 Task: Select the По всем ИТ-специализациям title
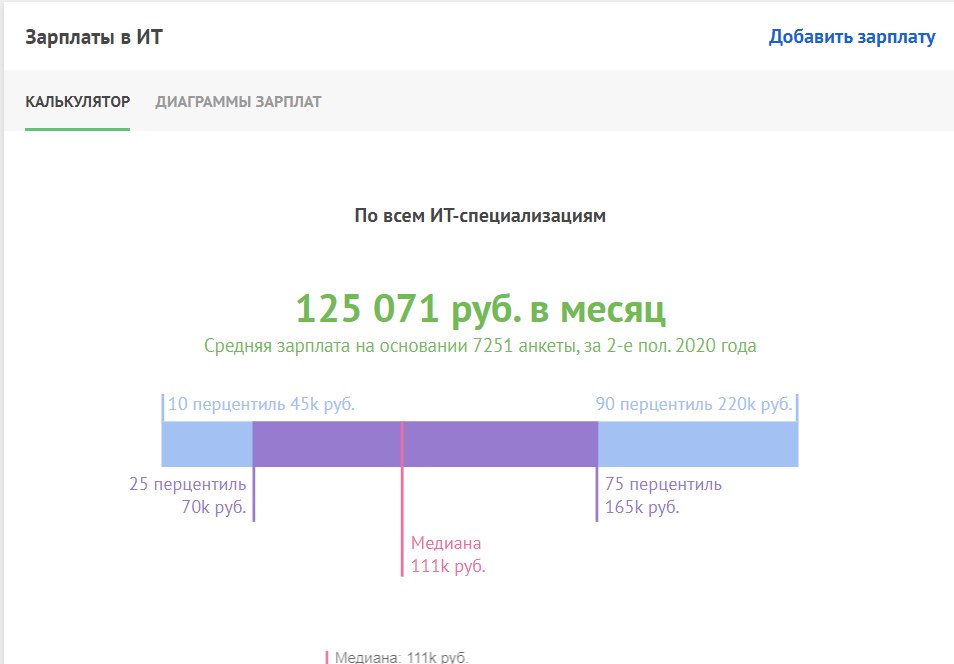click(480, 215)
